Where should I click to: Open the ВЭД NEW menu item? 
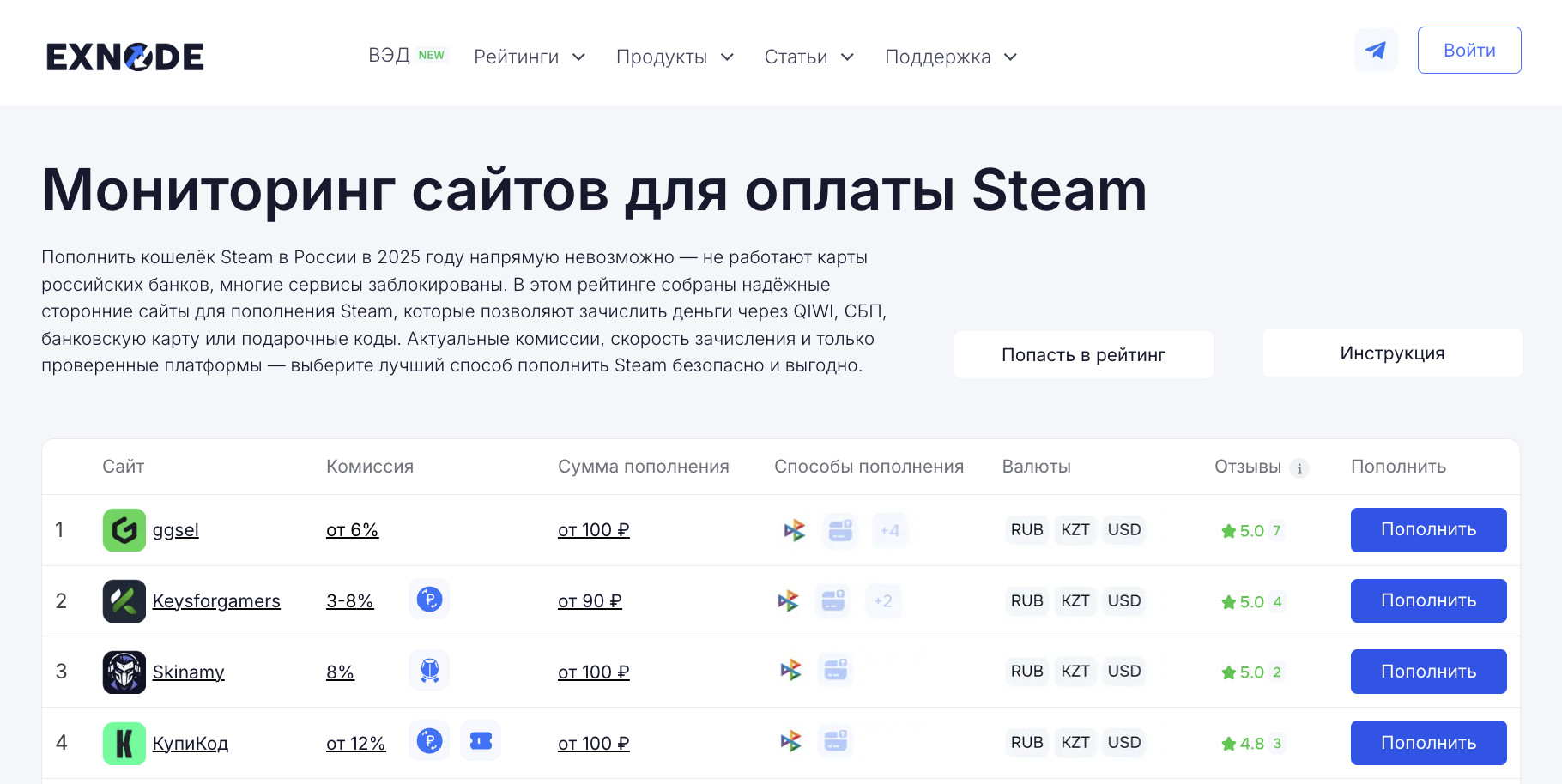[408, 55]
